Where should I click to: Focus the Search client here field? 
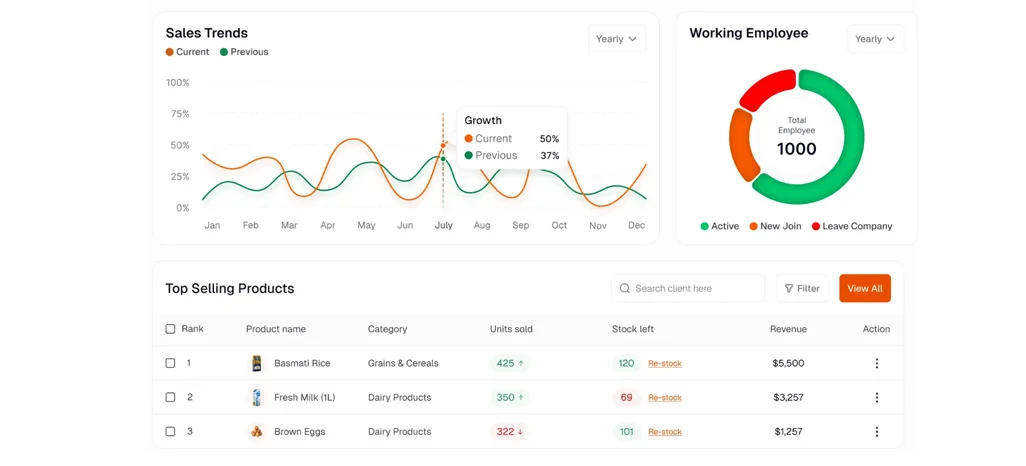point(688,288)
